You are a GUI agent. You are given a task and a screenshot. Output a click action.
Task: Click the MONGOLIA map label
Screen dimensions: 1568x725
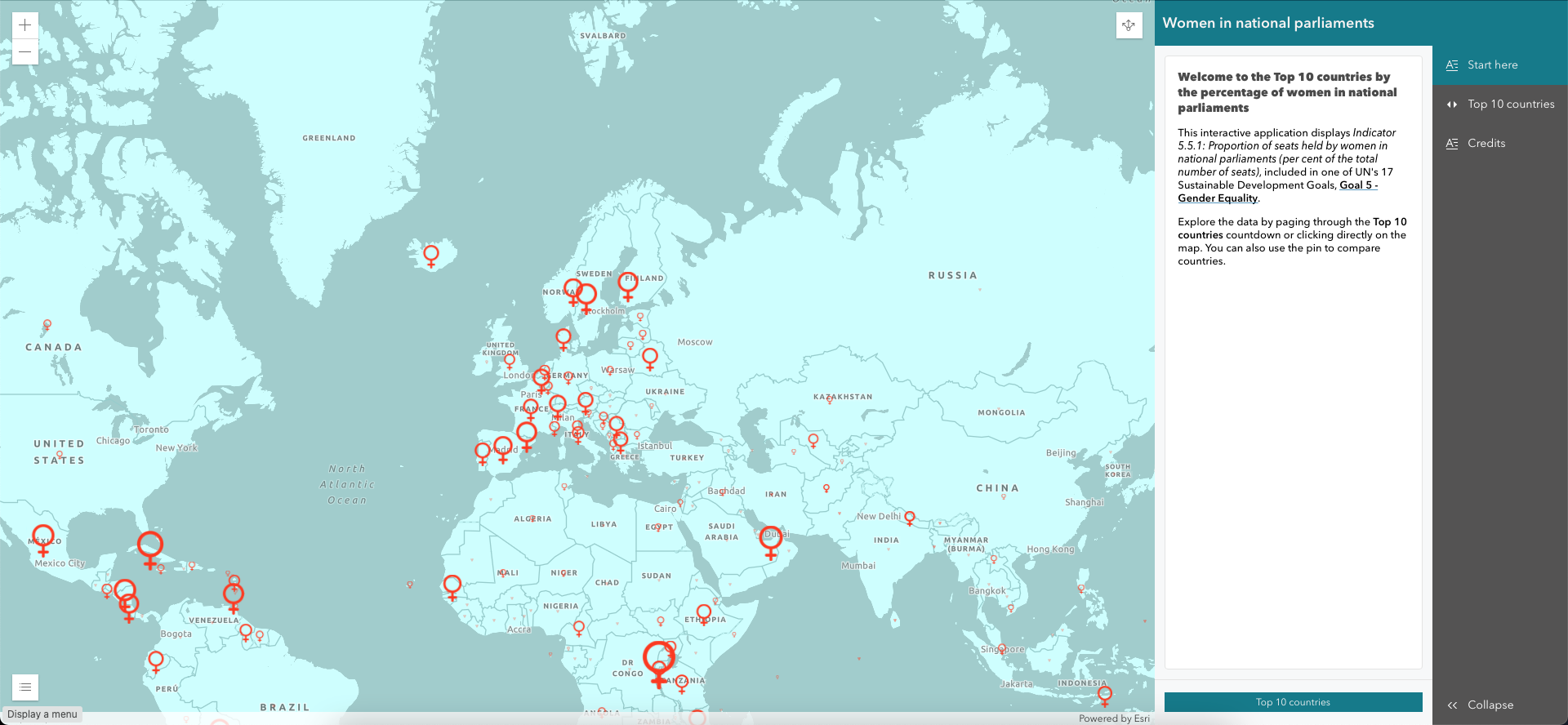click(x=1001, y=412)
